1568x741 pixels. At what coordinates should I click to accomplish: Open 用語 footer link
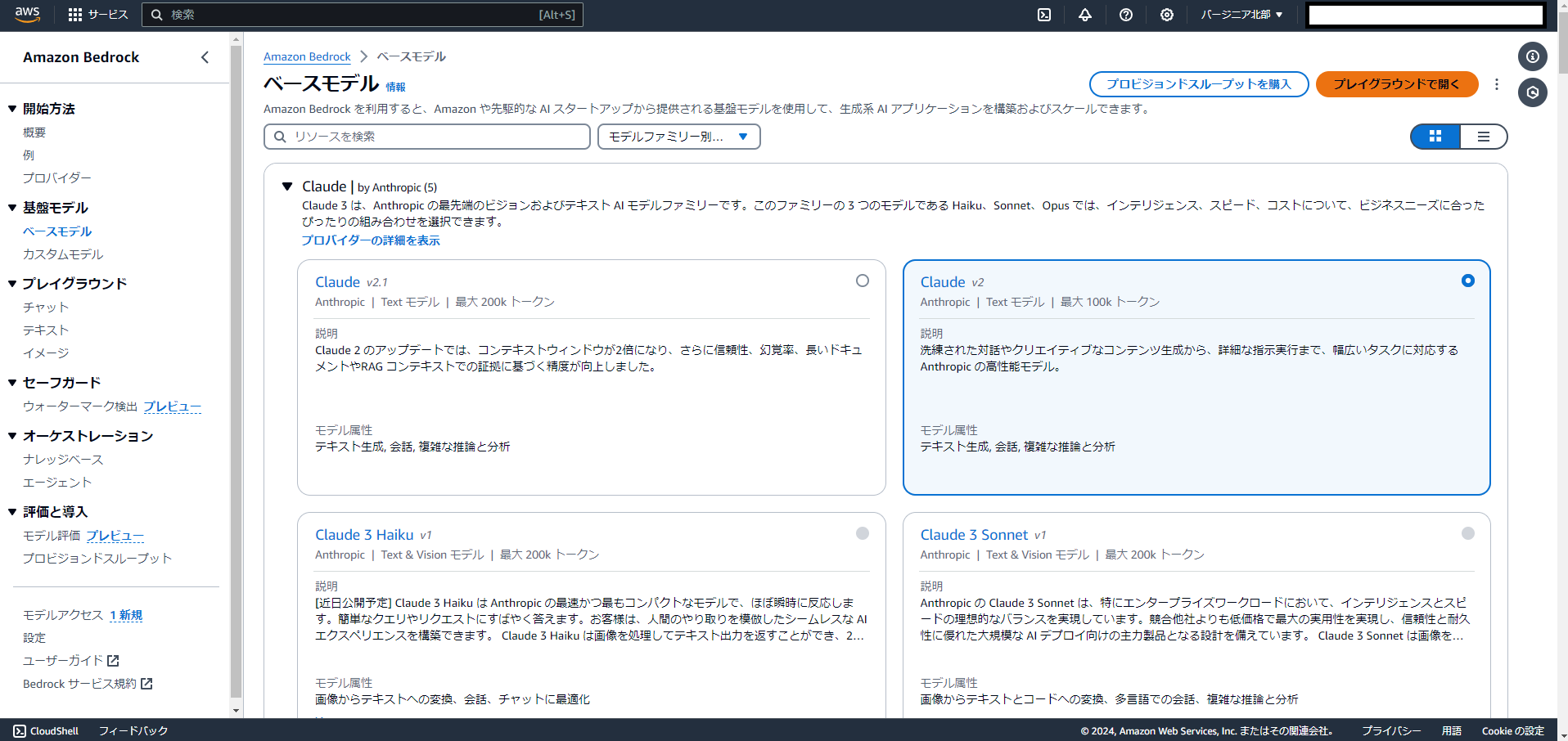1452,731
